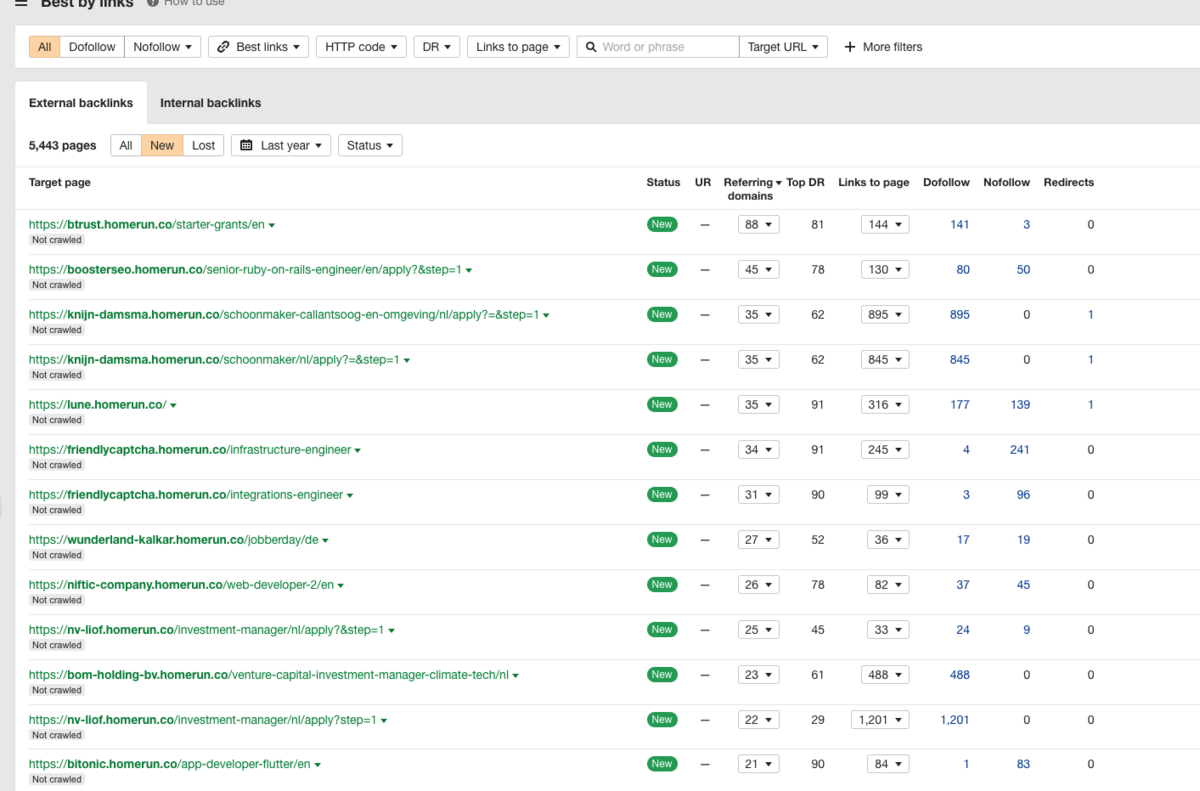The width and height of the screenshot is (1200, 791).
Task: Switch to the Lost pages filter
Action: [203, 146]
